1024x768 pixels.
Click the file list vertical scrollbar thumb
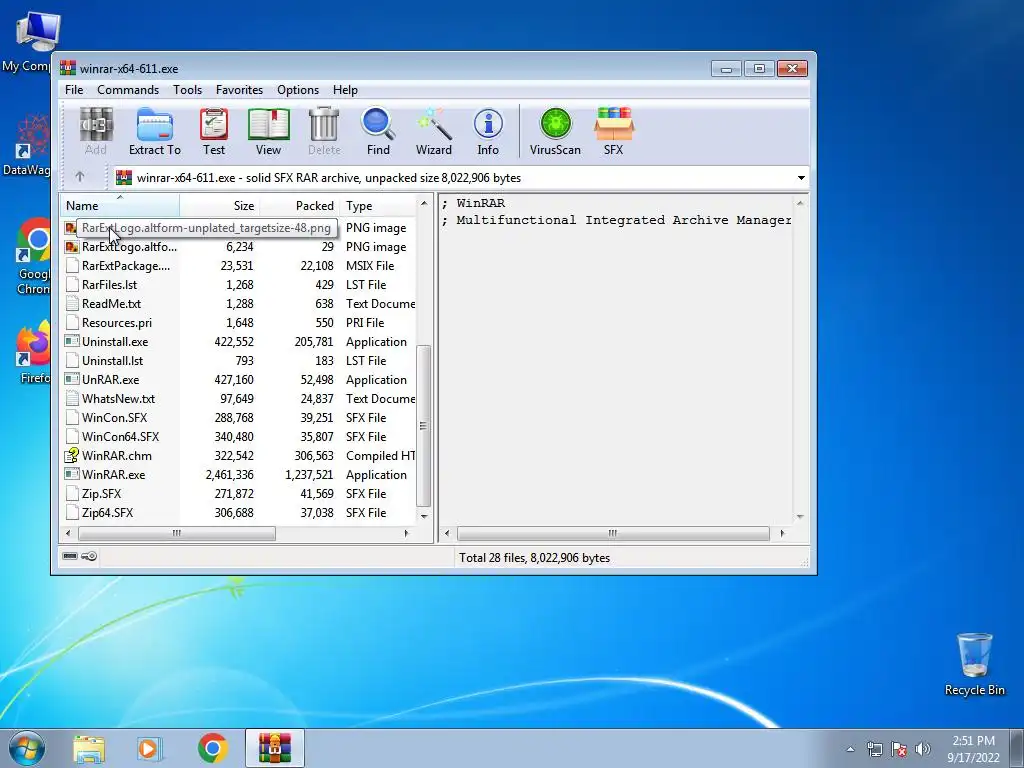(424, 426)
